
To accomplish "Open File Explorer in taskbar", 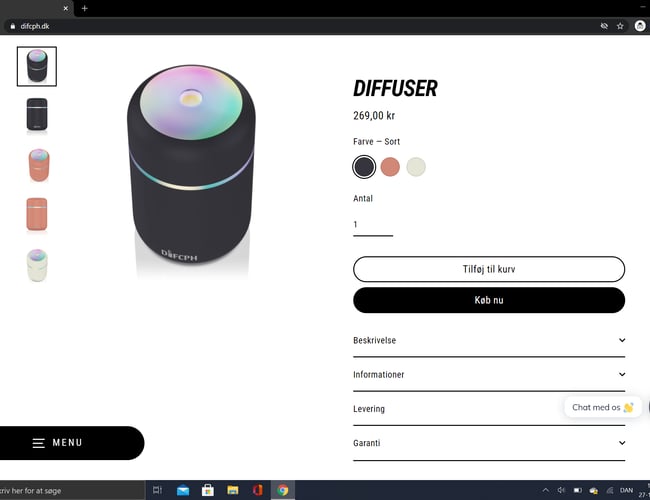I will [x=233, y=490].
